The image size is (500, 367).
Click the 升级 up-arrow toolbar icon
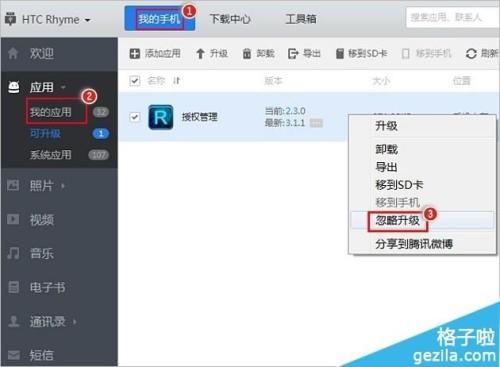coord(200,54)
